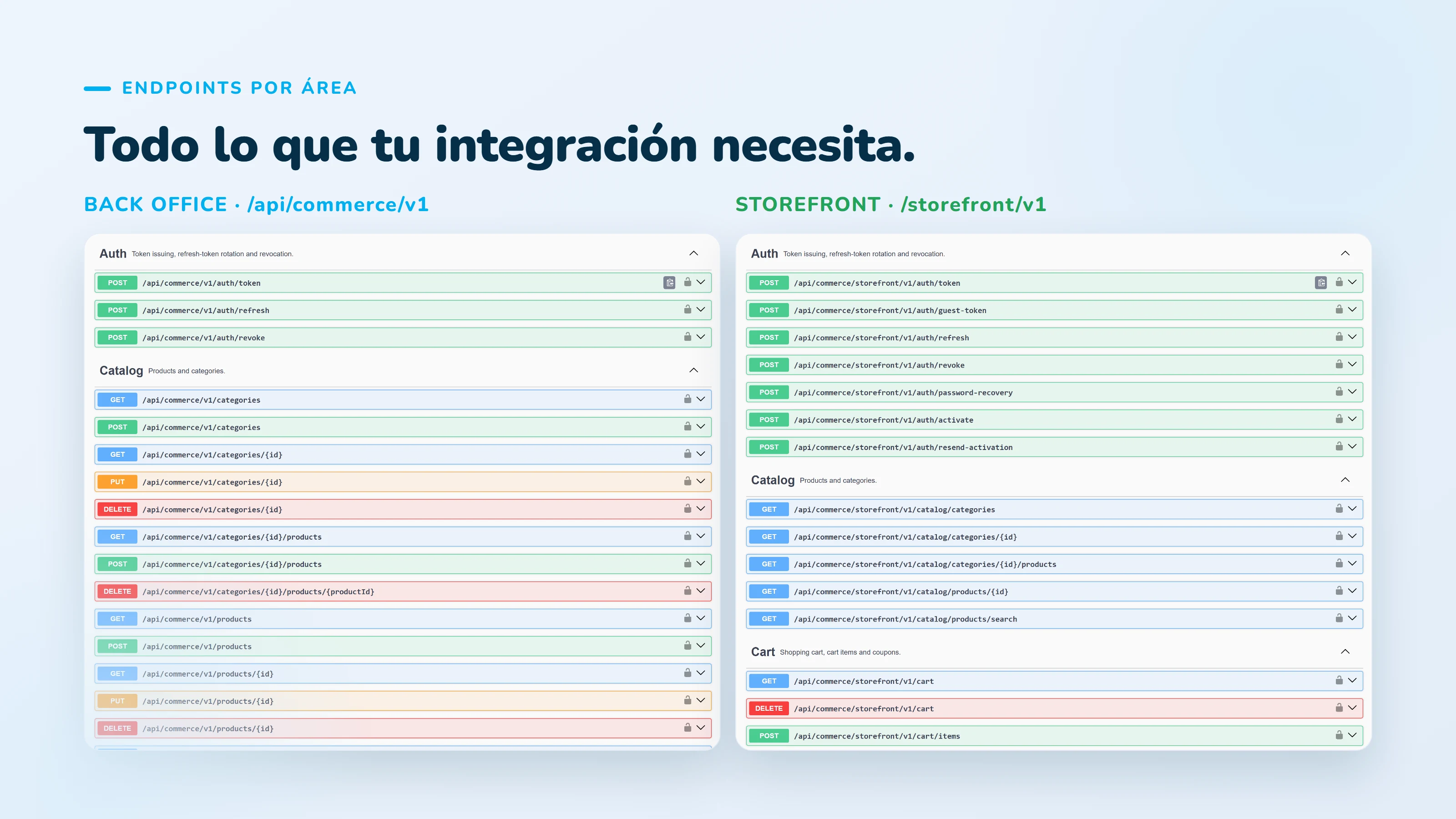This screenshot has width=1456, height=819.
Task: Click lock icon on storefront auth/revoke row
Action: (x=1339, y=364)
